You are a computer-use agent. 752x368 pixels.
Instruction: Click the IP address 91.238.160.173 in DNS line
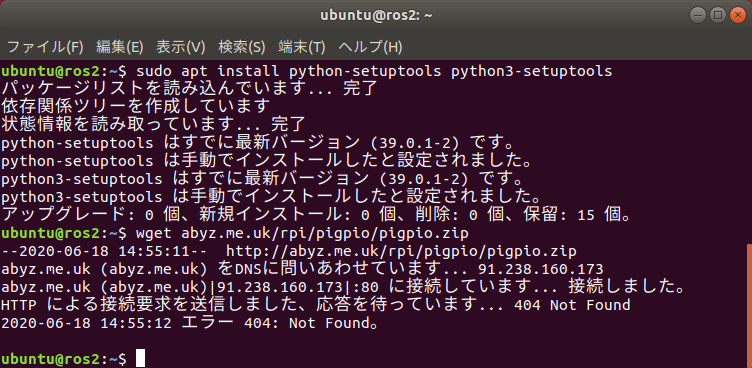coord(541,269)
